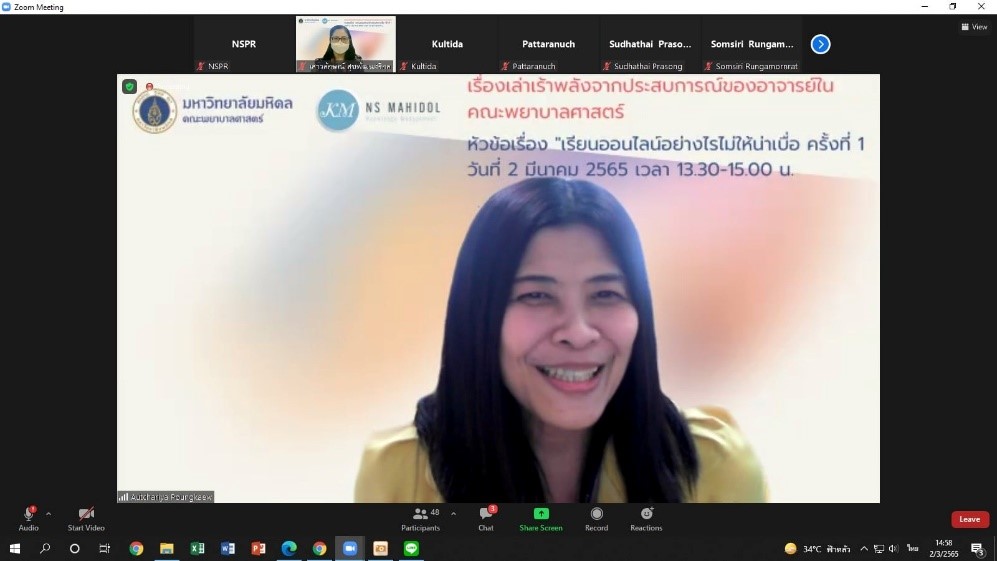The width and height of the screenshot is (997, 561).
Task: Show next participants with the blue arrow
Action: point(820,44)
